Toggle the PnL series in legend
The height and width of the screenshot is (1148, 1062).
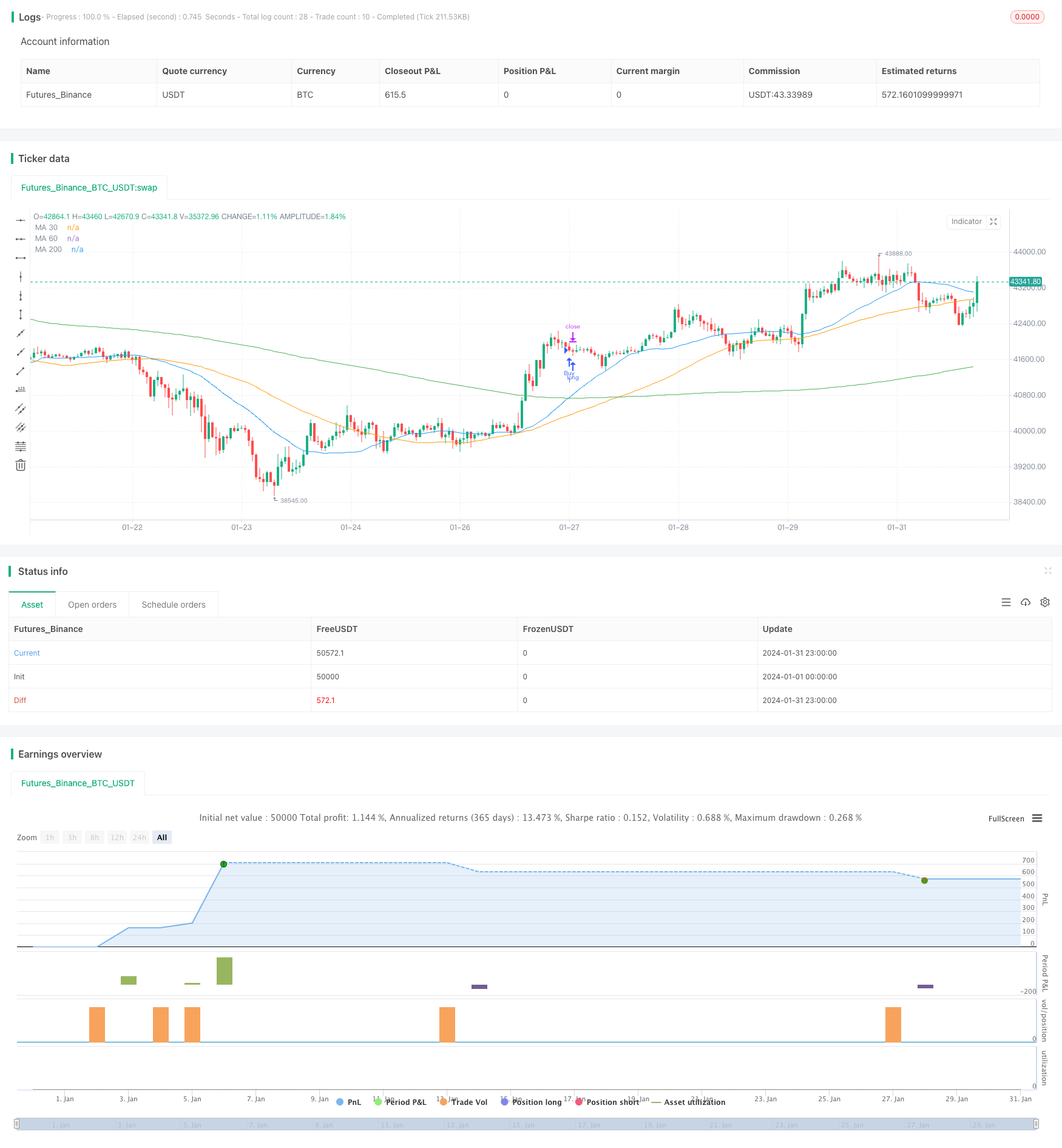[x=348, y=1102]
